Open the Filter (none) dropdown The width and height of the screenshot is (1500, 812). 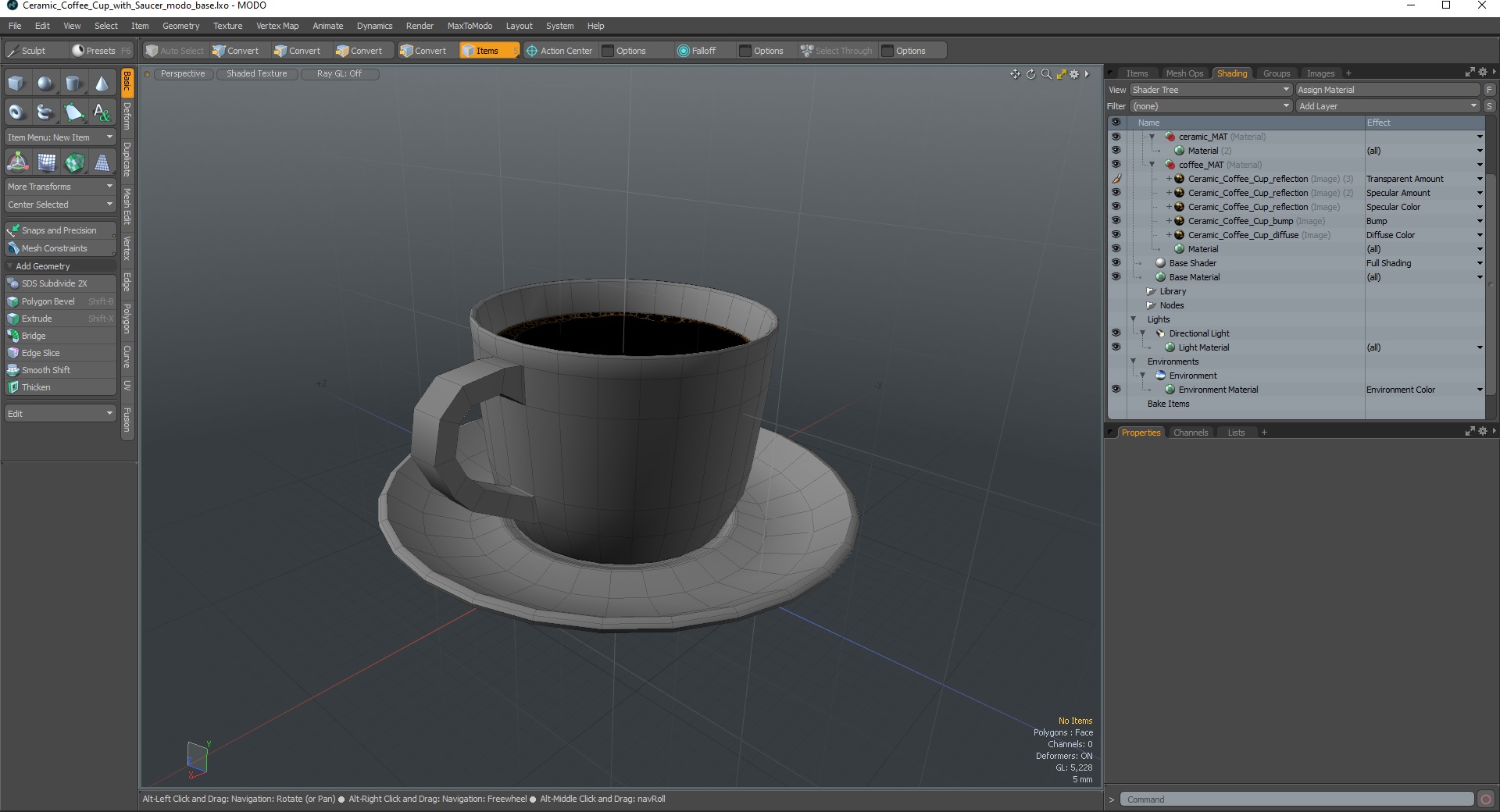[x=1211, y=106]
